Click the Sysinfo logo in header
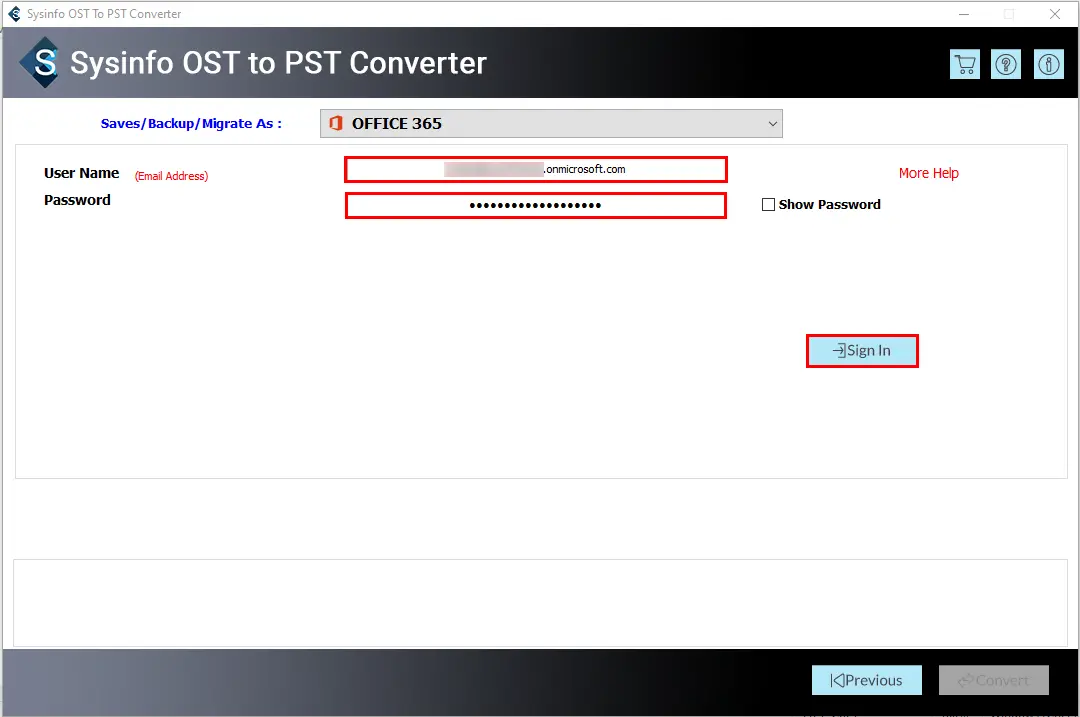1080x717 pixels. (41, 62)
